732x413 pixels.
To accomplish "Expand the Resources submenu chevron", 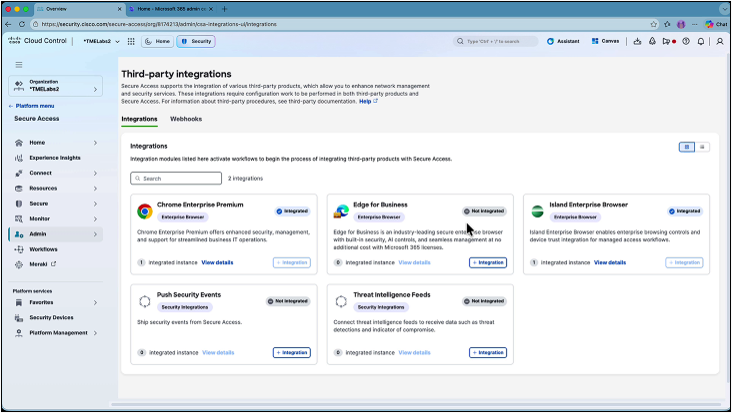I will (95, 189).
